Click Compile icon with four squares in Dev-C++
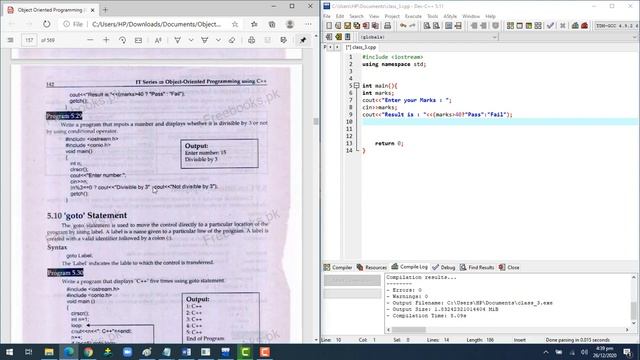Viewport: 640px width, 360px height. 510,26
